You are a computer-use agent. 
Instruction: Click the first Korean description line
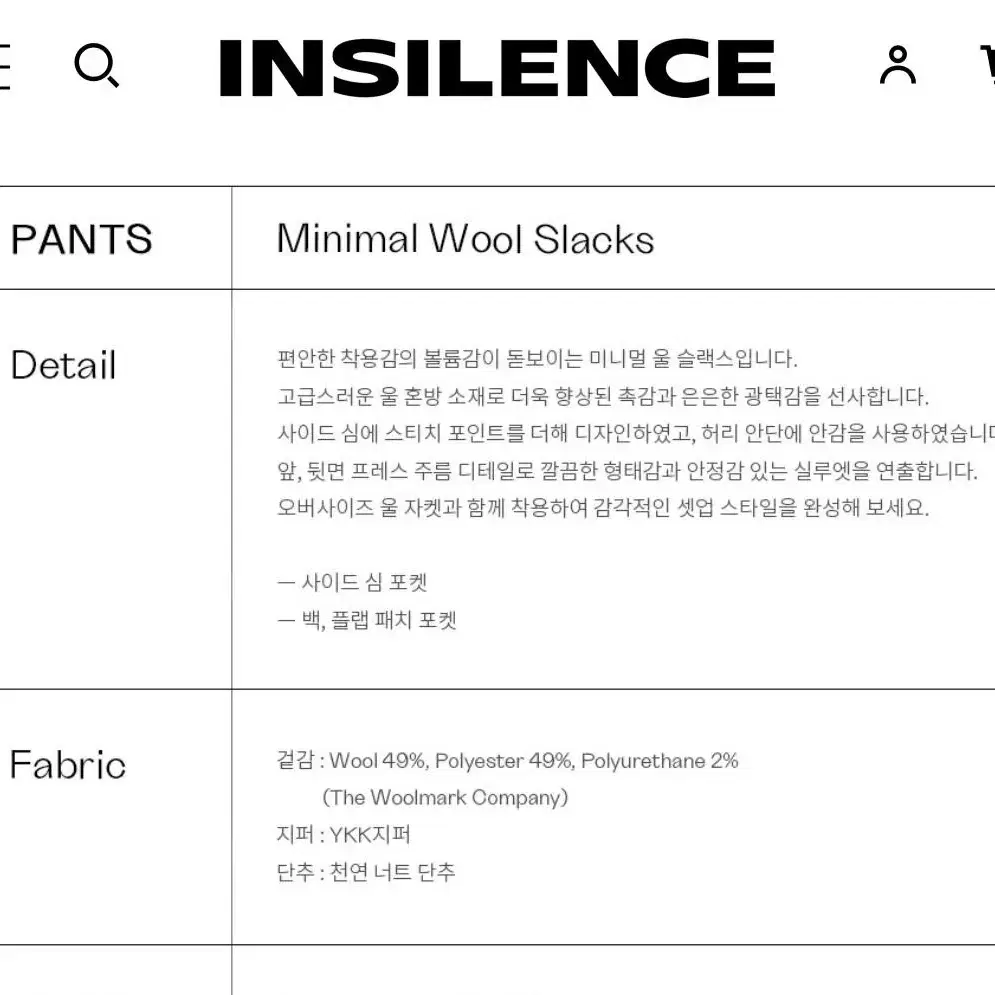tap(537, 359)
